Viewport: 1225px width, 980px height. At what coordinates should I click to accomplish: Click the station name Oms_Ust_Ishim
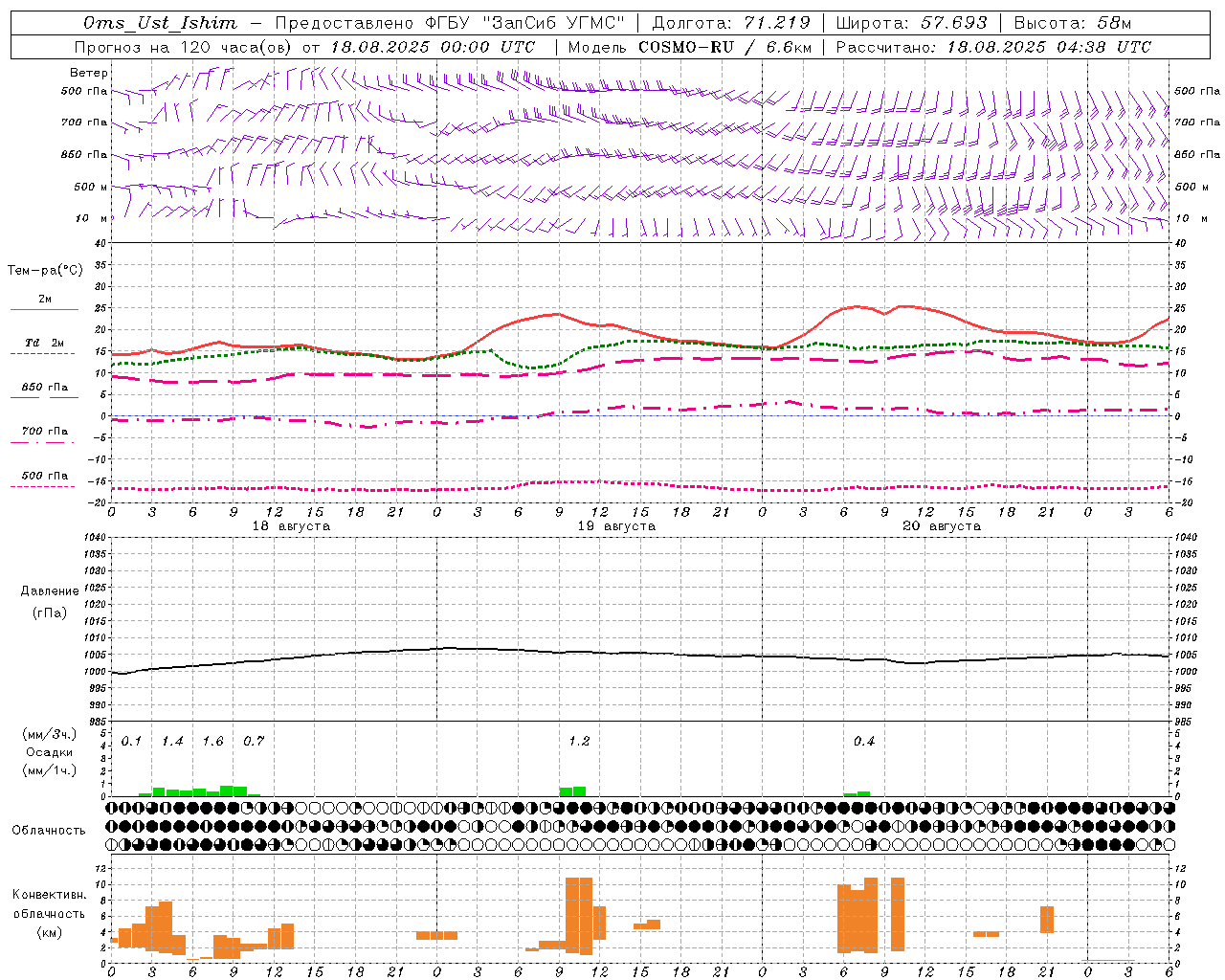[x=160, y=23]
